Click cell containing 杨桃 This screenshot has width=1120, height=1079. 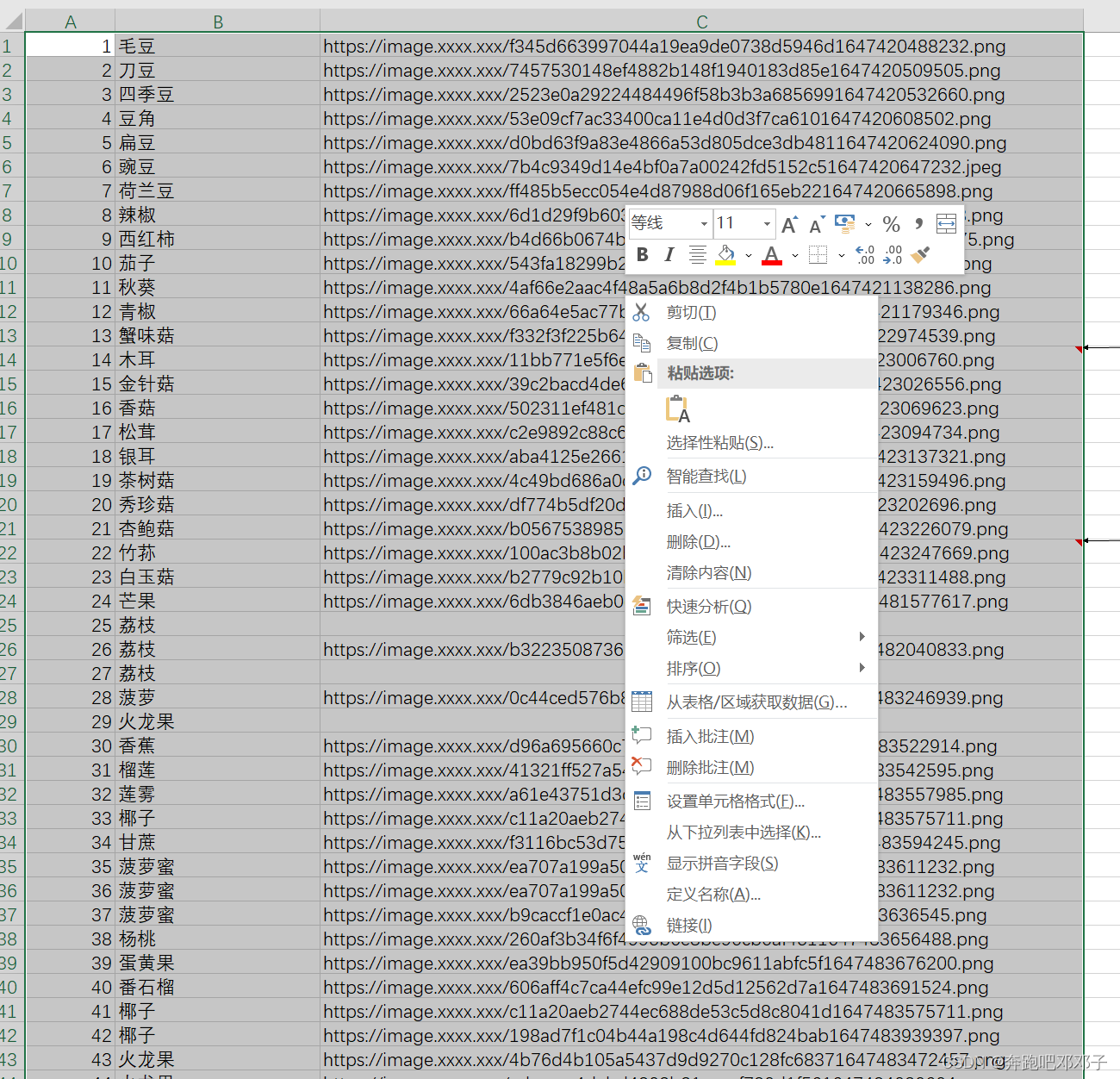(x=218, y=939)
